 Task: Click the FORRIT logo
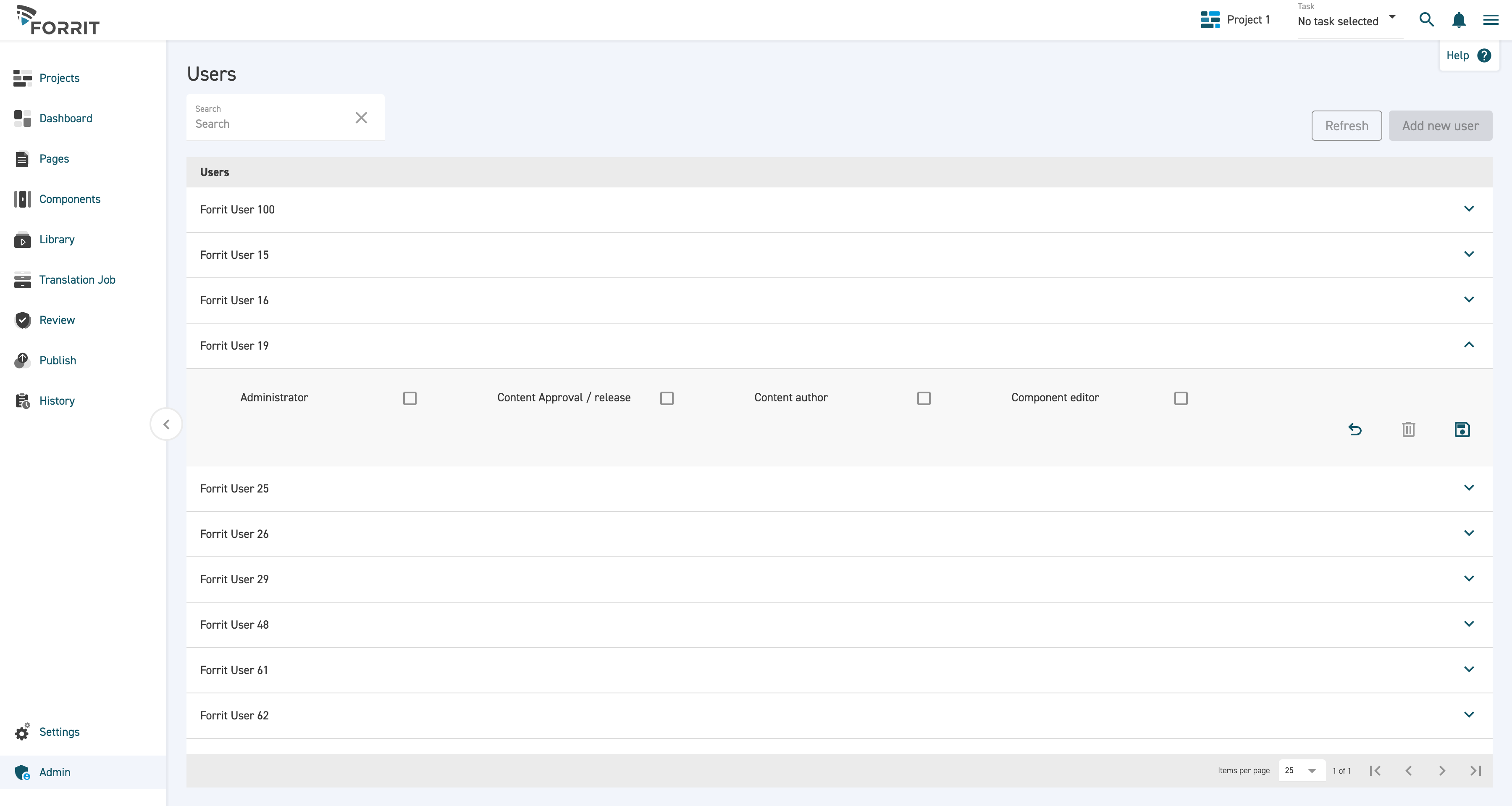58,20
